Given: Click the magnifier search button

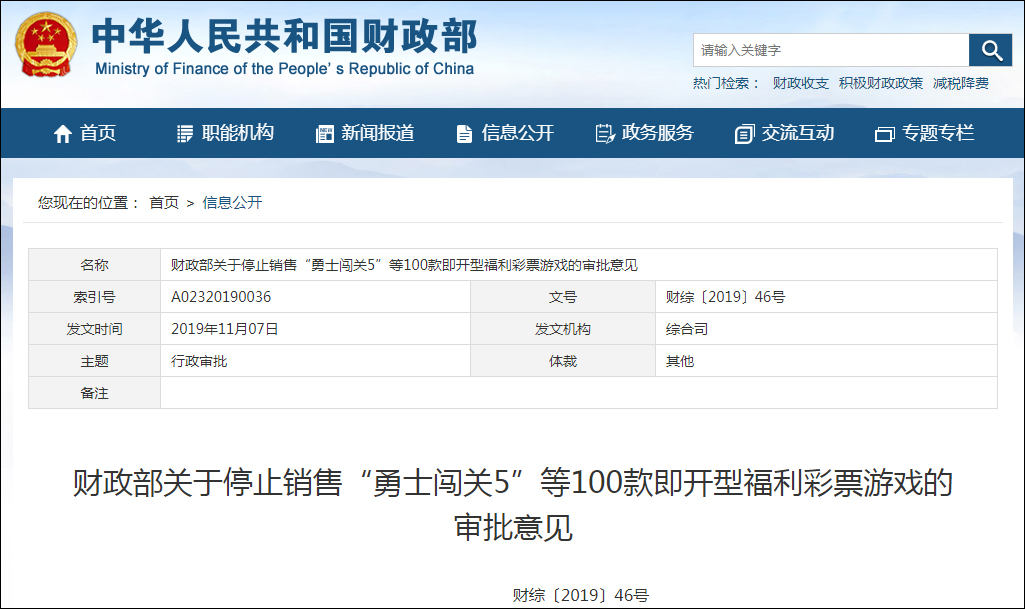Looking at the screenshot, I should pyautogui.click(x=990, y=50).
